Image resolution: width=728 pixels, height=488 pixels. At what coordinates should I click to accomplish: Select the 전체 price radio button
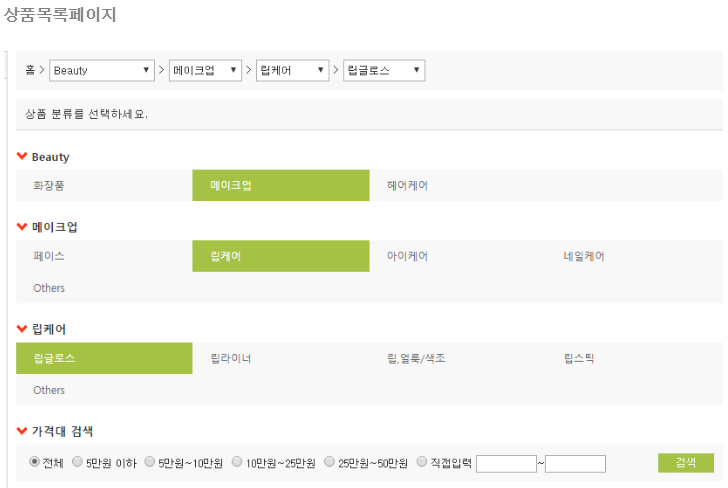click(35, 462)
